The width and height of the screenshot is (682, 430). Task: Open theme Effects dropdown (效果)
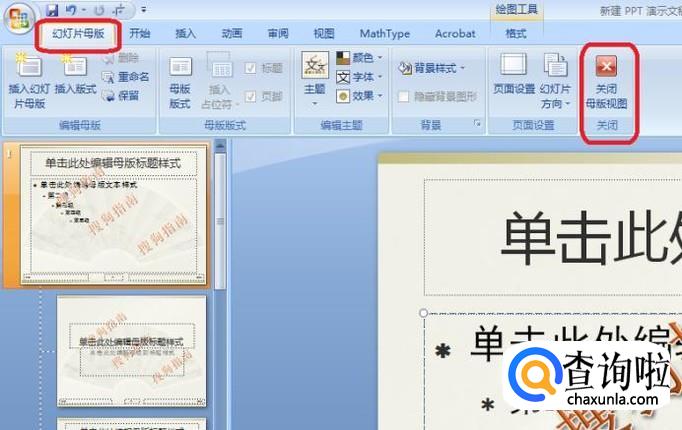359,96
